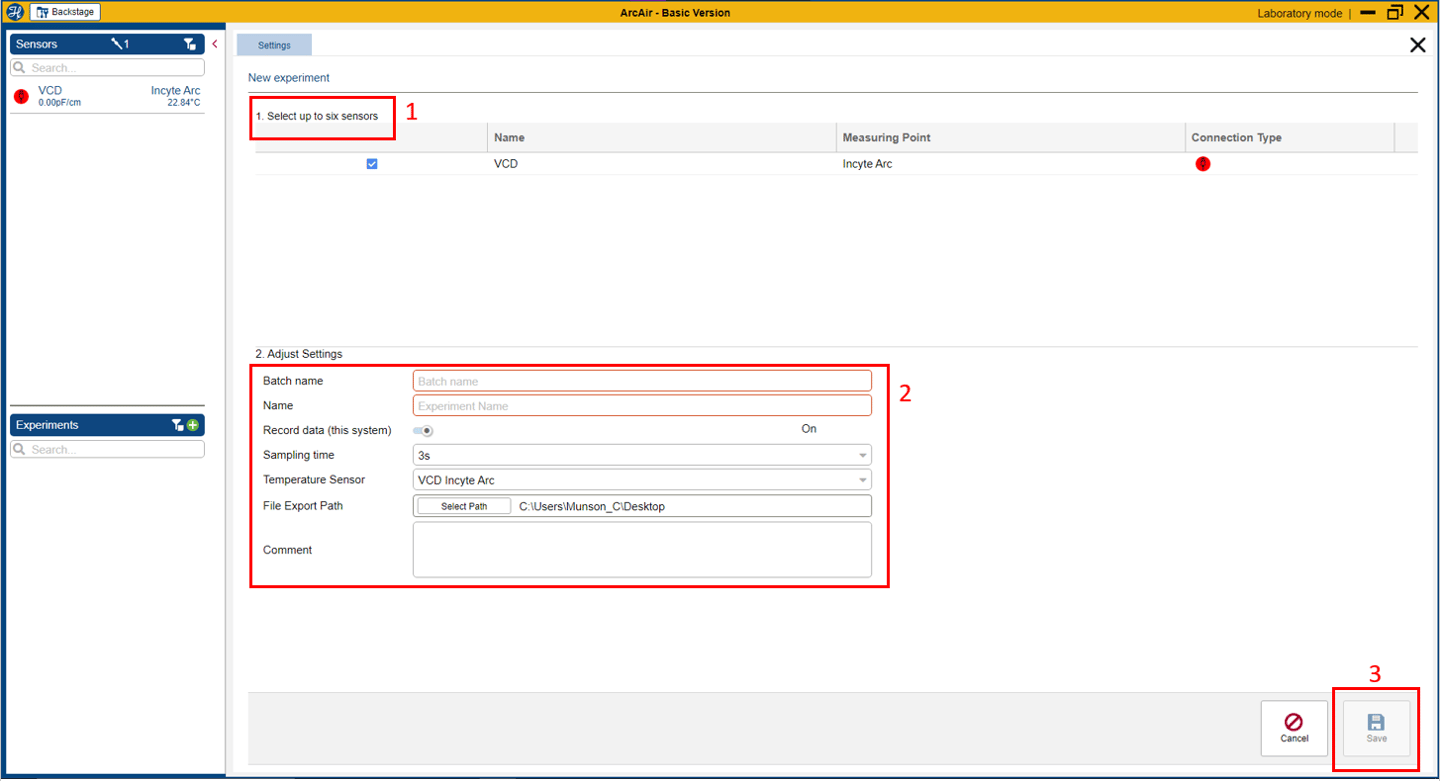Click the Sensors panel filter icon
This screenshot has height=781, width=1440.
(190, 44)
